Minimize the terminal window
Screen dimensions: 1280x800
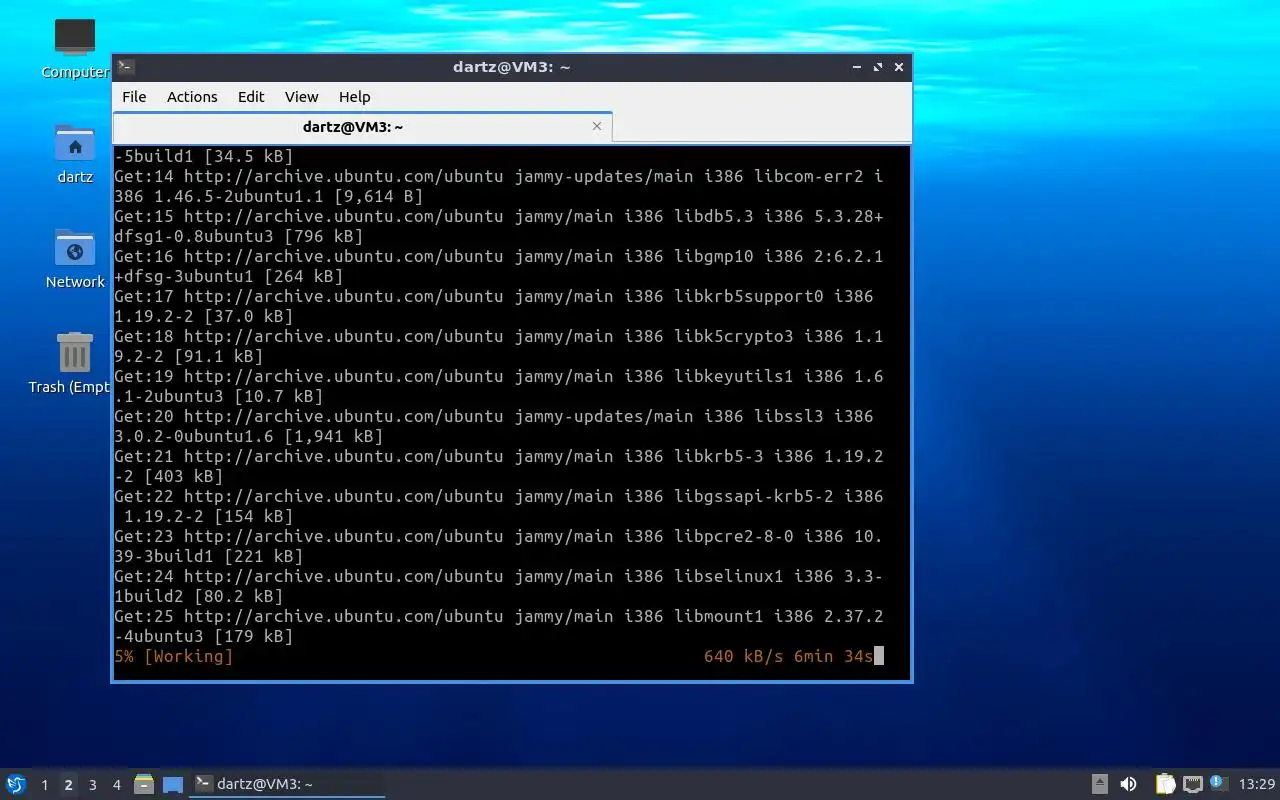[857, 67]
